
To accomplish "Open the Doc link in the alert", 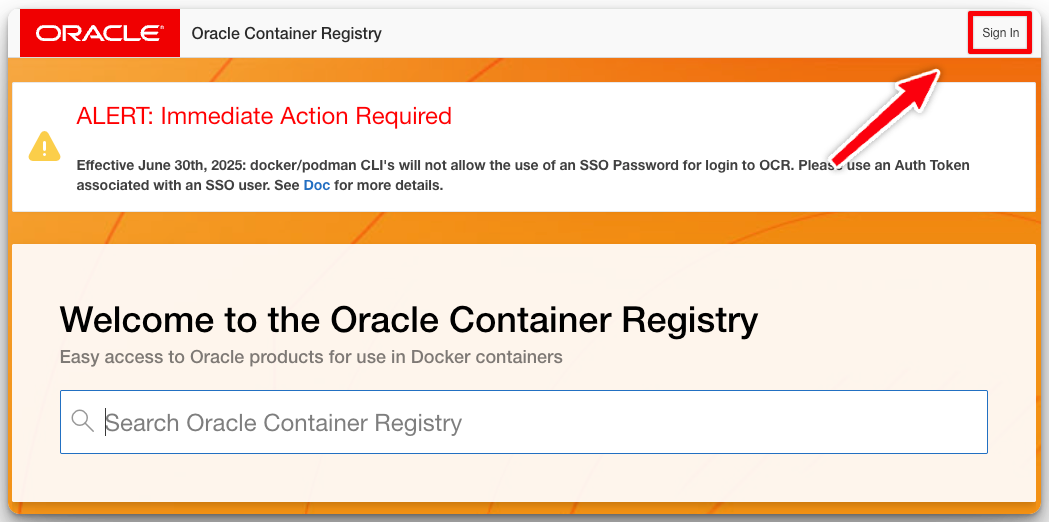I will pos(316,185).
